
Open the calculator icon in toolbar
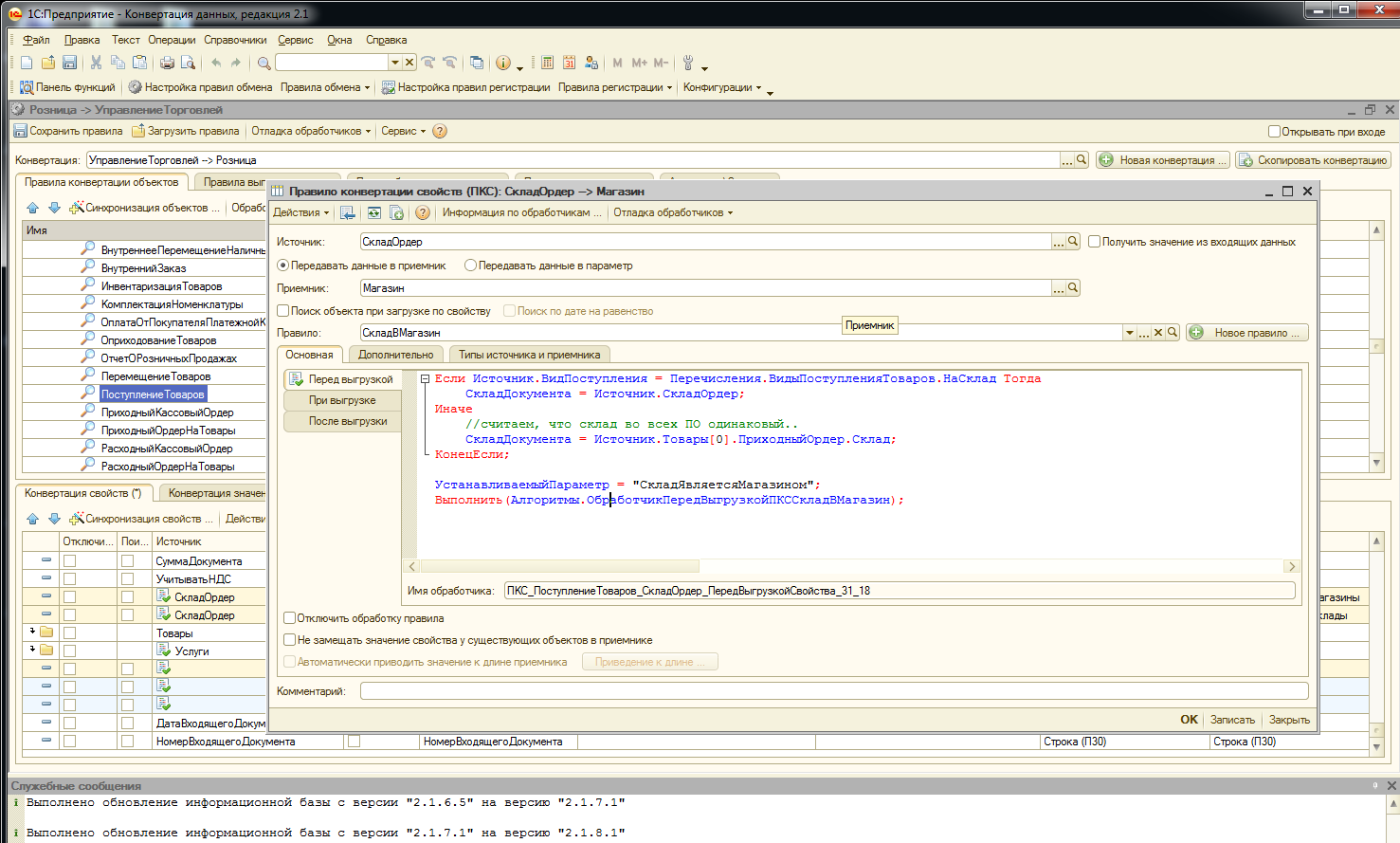[x=547, y=63]
